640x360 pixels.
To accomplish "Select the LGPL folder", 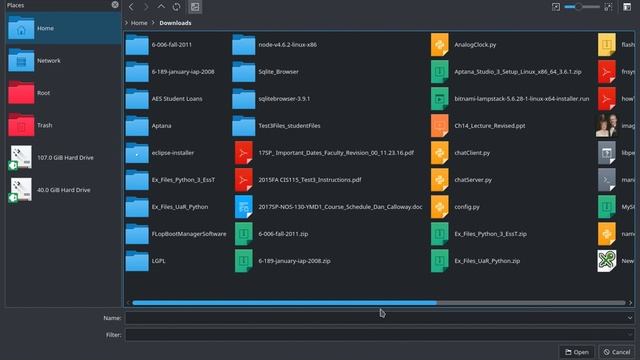I will (146, 261).
